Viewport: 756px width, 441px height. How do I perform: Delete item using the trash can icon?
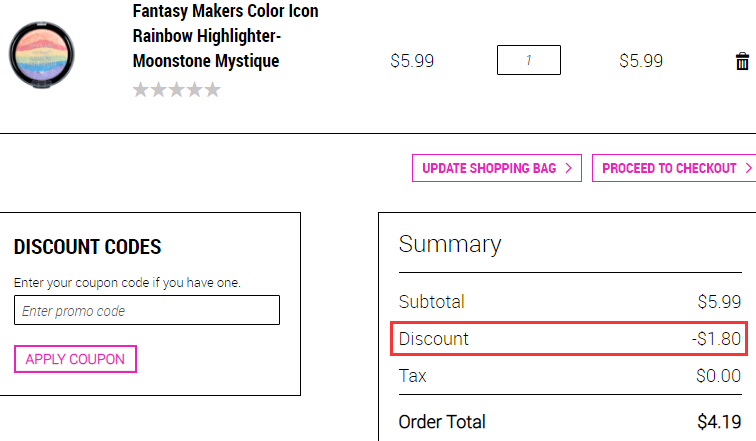742,62
